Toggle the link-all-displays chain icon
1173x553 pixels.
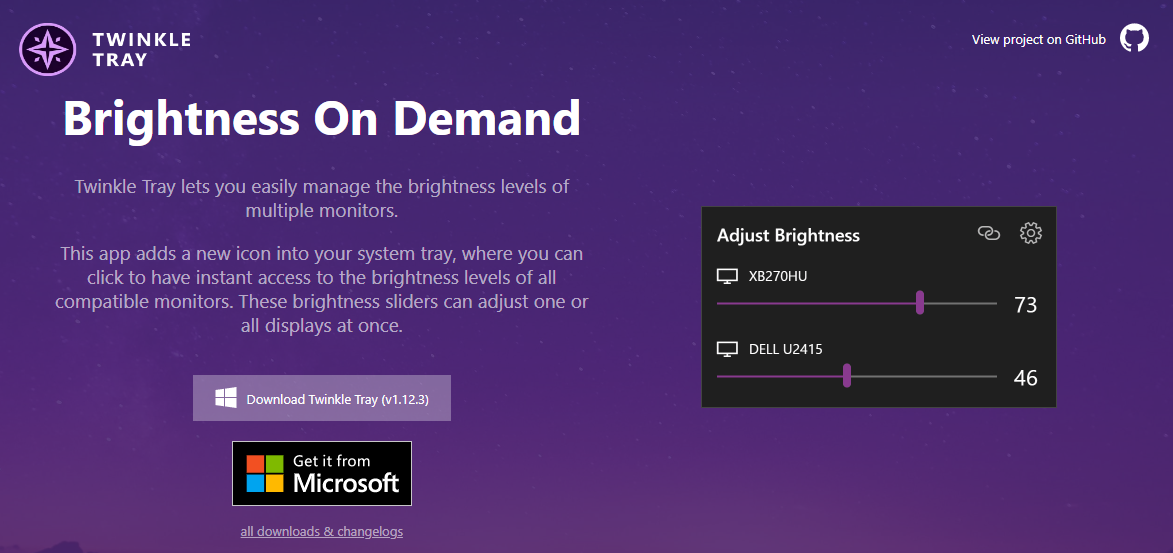989,233
